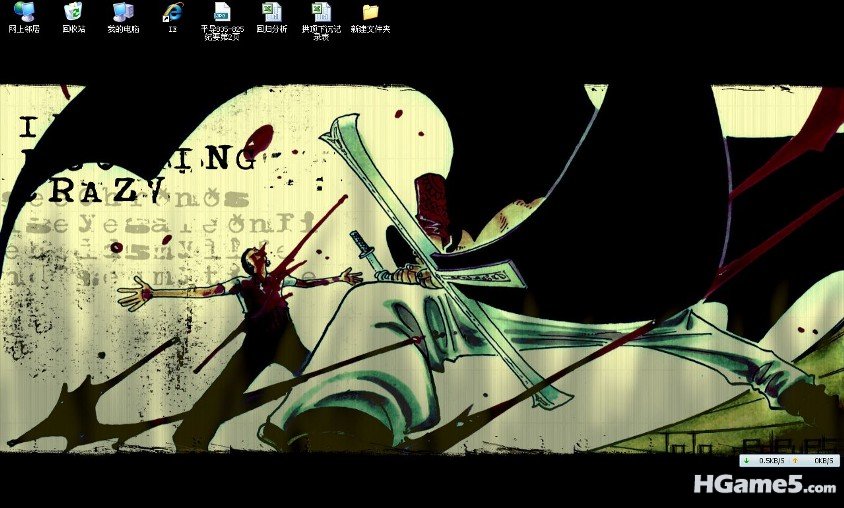Click the Internet Explorer shortcut icon

(x=173, y=12)
